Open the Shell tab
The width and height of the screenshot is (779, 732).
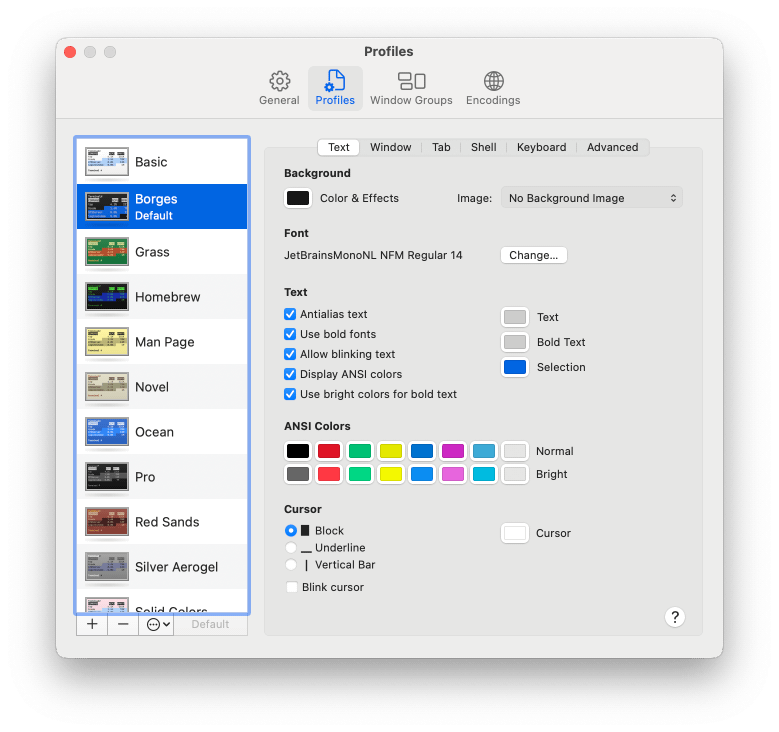pos(483,147)
